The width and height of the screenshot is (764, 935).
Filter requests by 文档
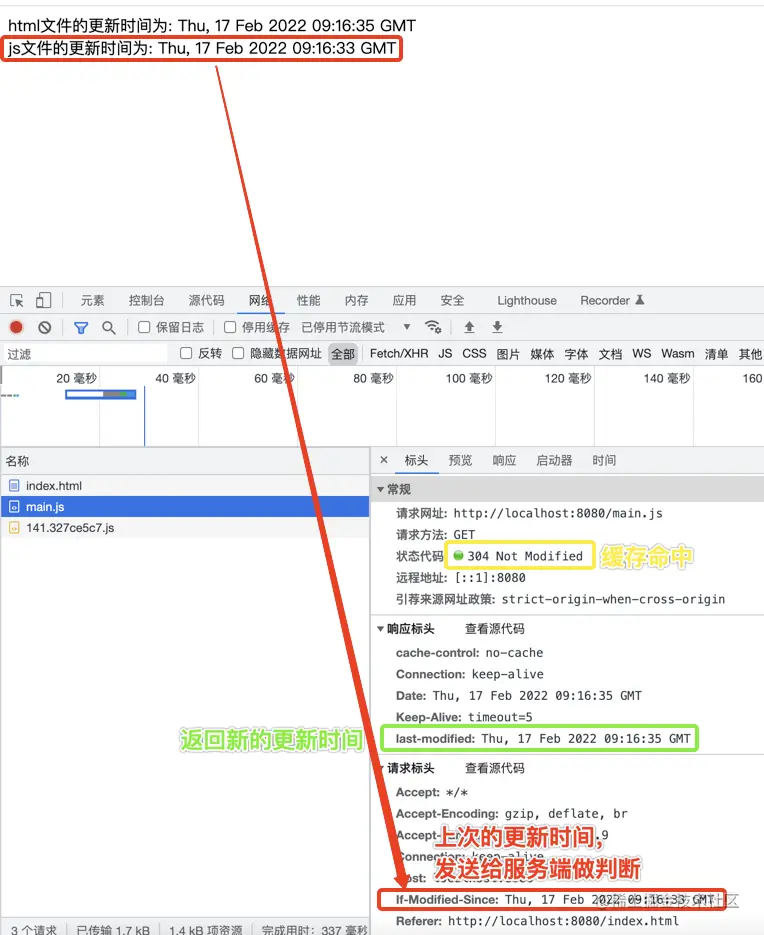point(610,354)
